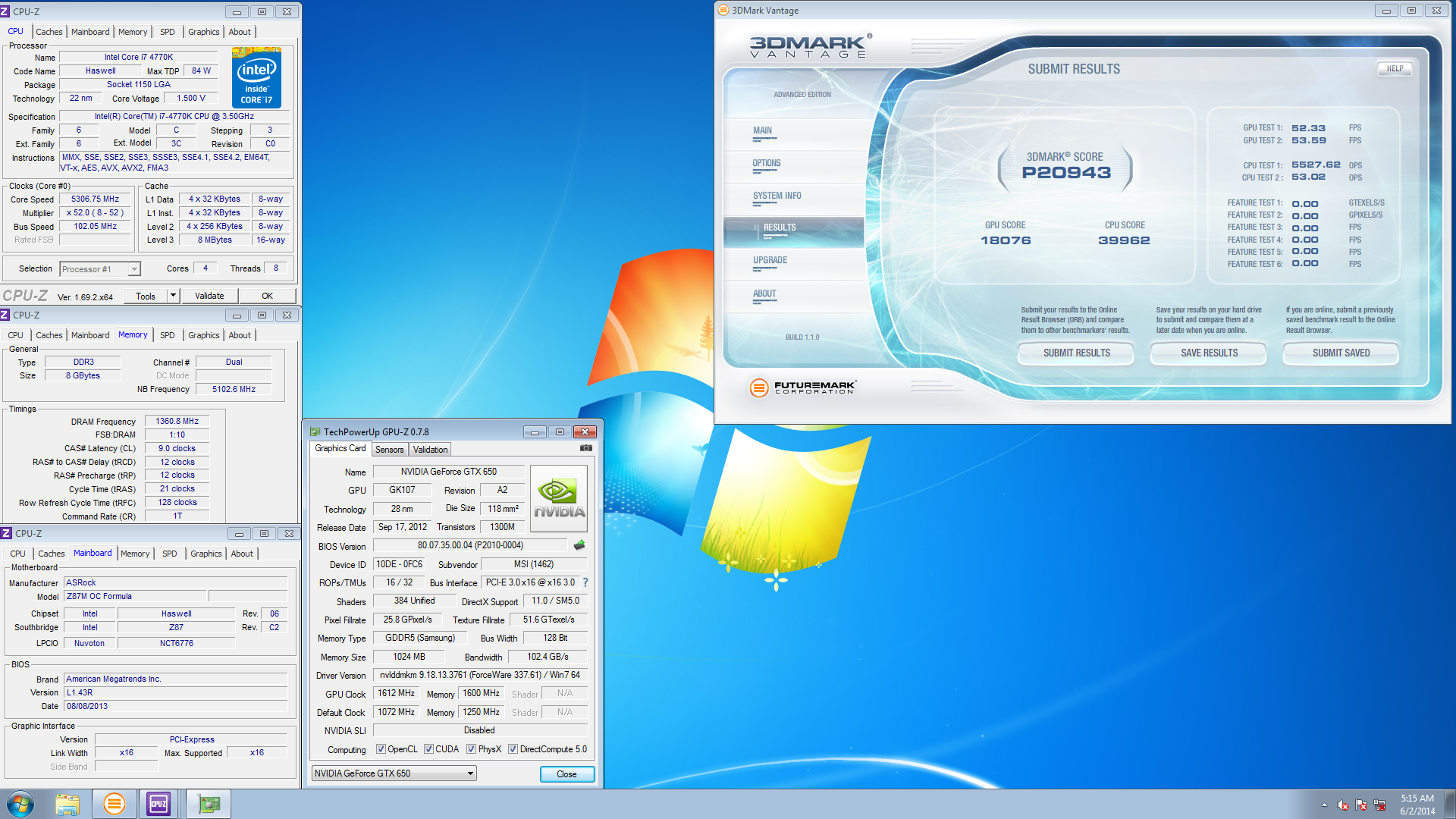This screenshot has width=1456, height=819.
Task: Open SPD tab in top CPU-Z window
Action: (168, 32)
